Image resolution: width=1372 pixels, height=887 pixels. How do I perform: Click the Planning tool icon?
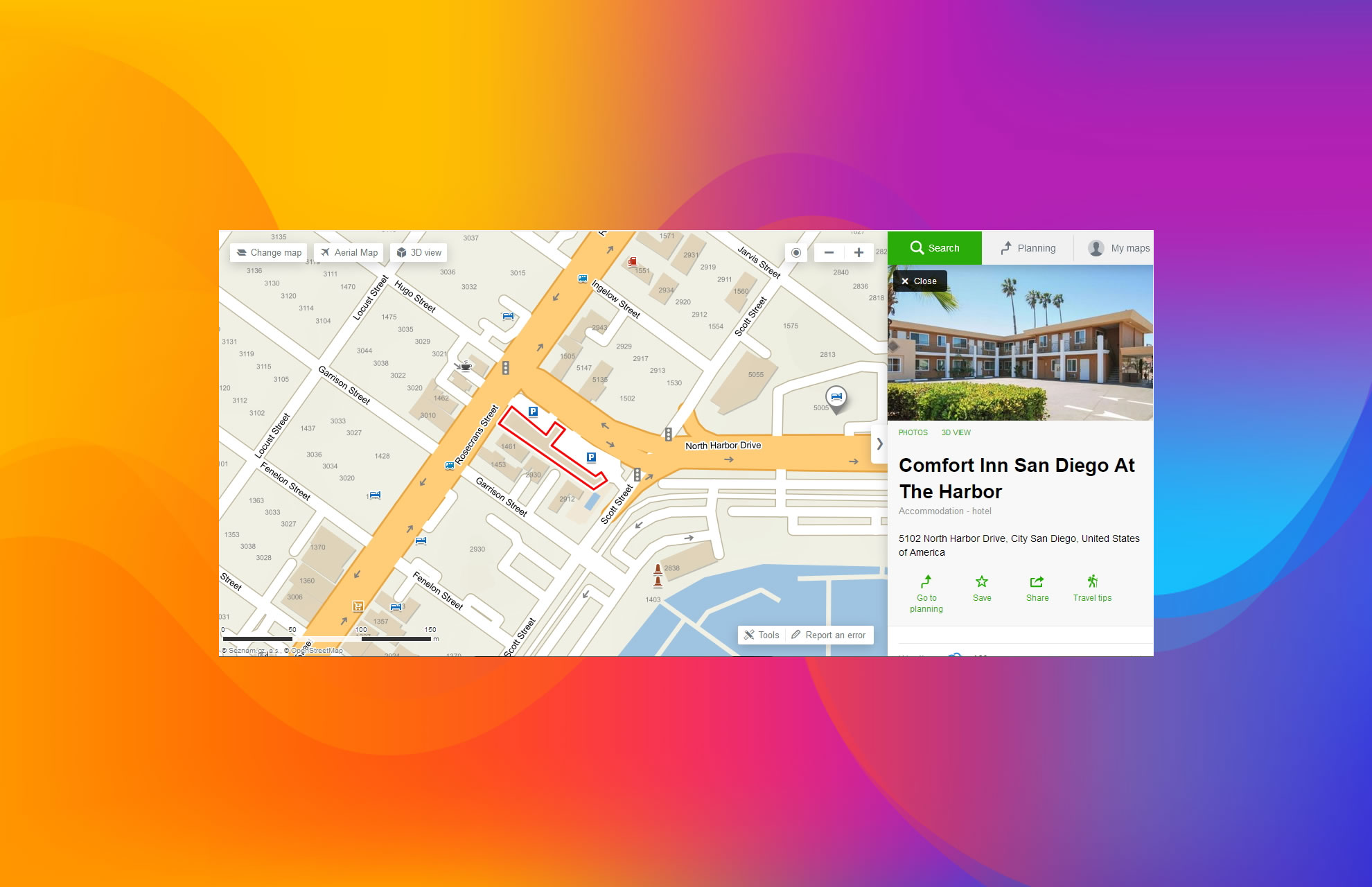tap(1004, 247)
